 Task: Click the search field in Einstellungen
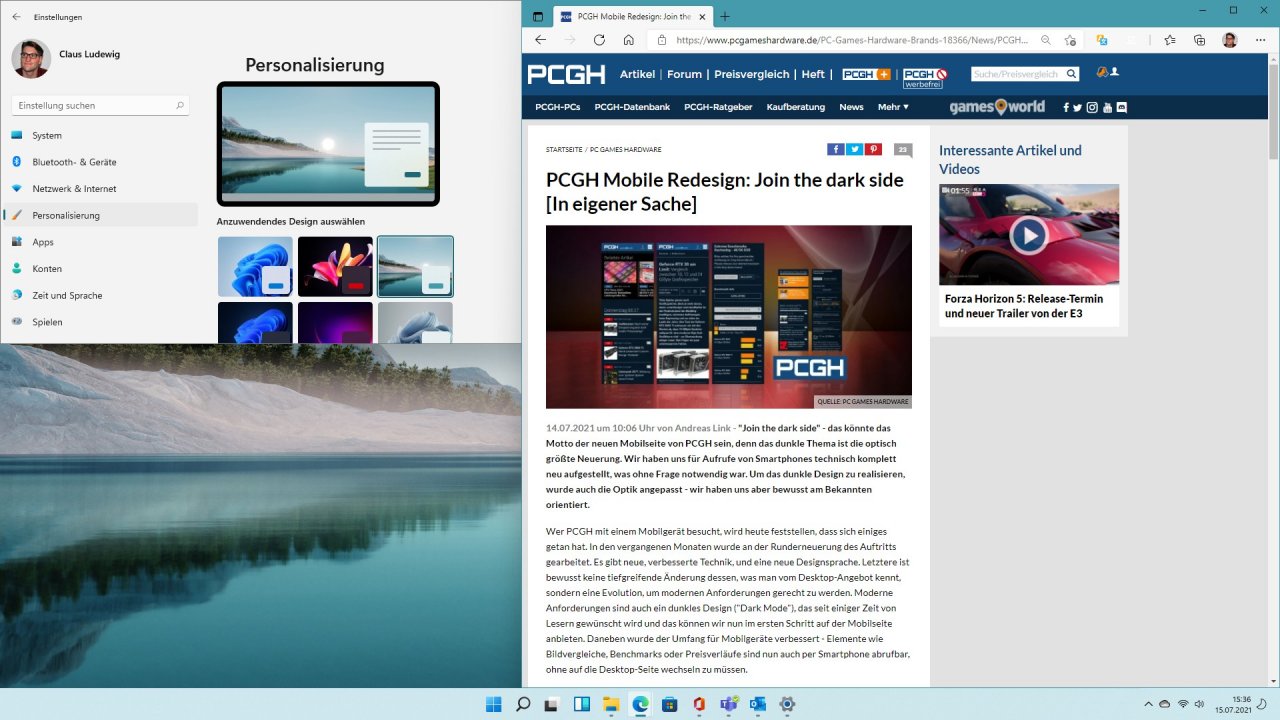click(100, 105)
